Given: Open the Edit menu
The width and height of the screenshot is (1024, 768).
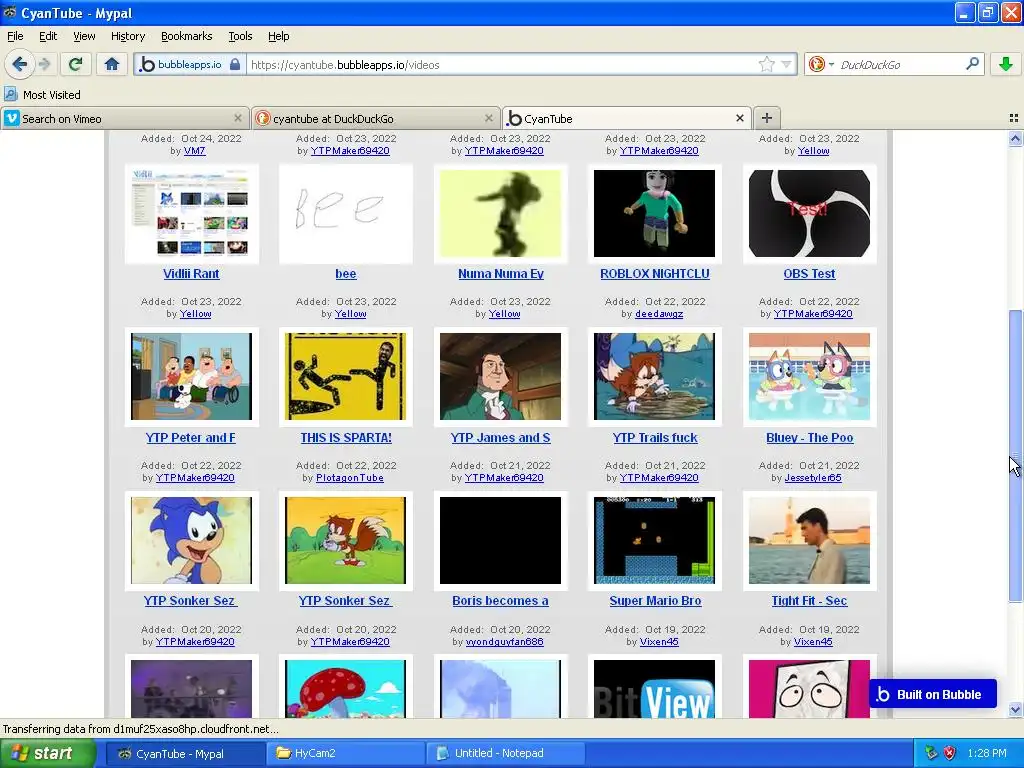Looking at the screenshot, I should [x=48, y=36].
